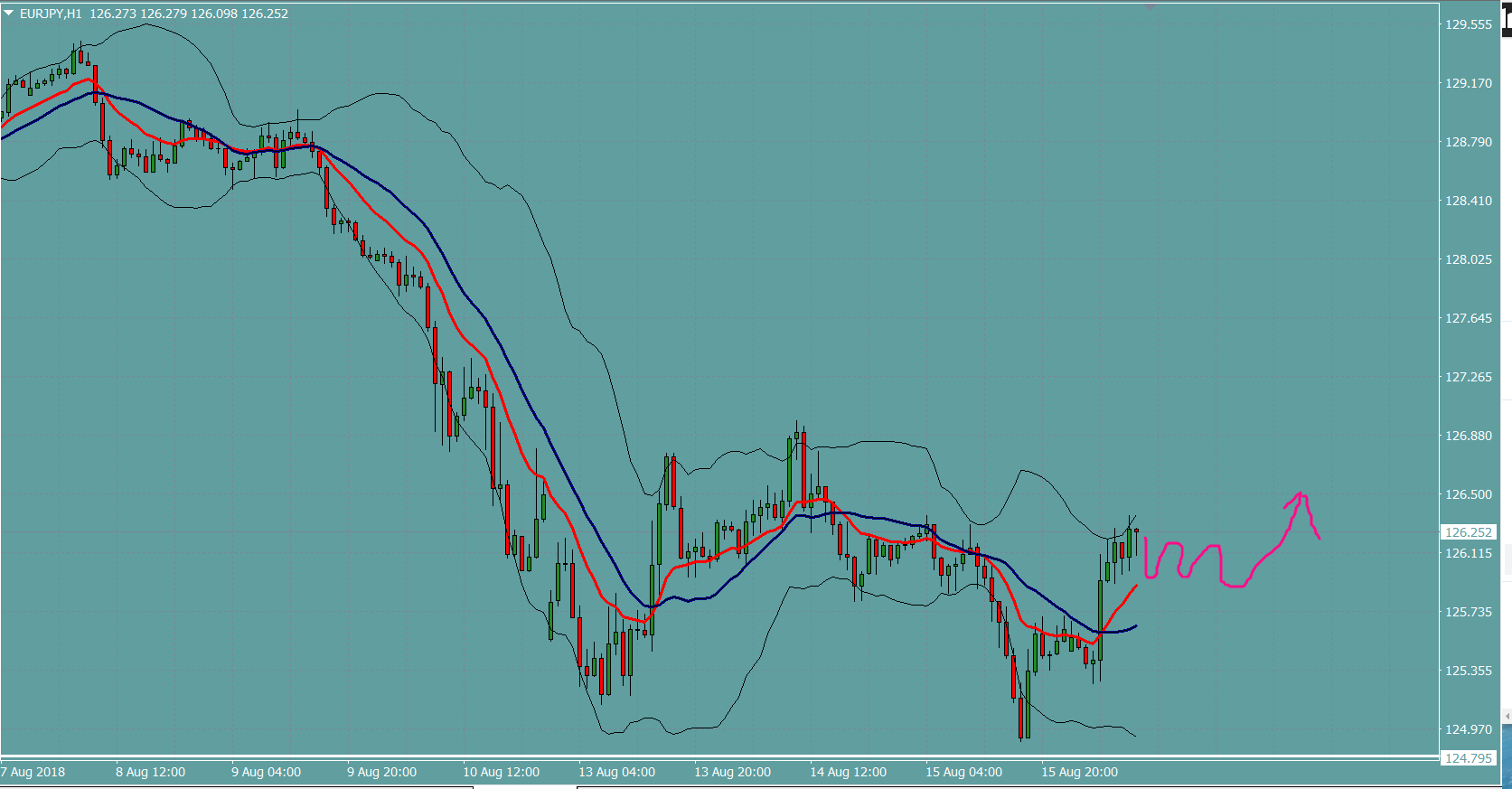Select the 14 Aug 12:00 time label

[x=848, y=772]
